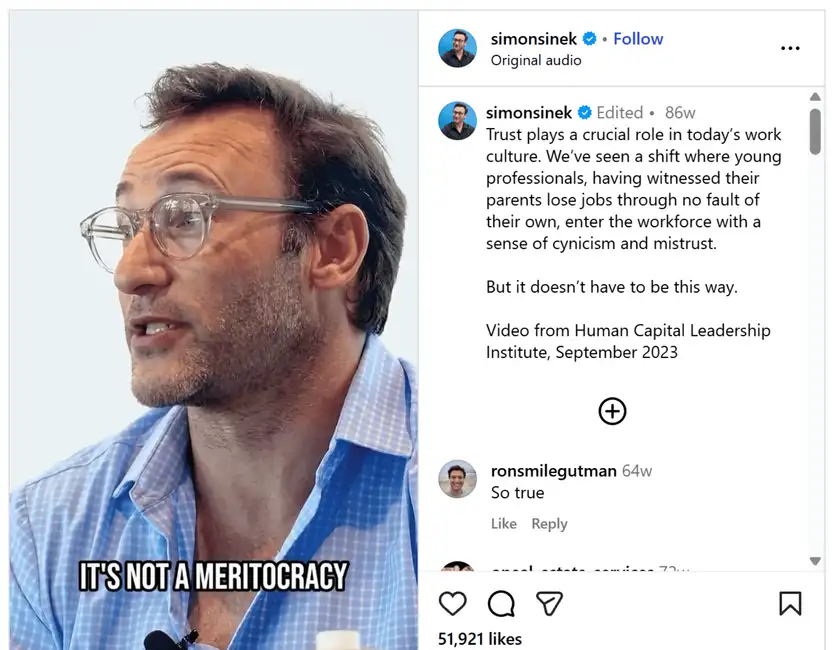Open comment bubble icon

coord(501,603)
